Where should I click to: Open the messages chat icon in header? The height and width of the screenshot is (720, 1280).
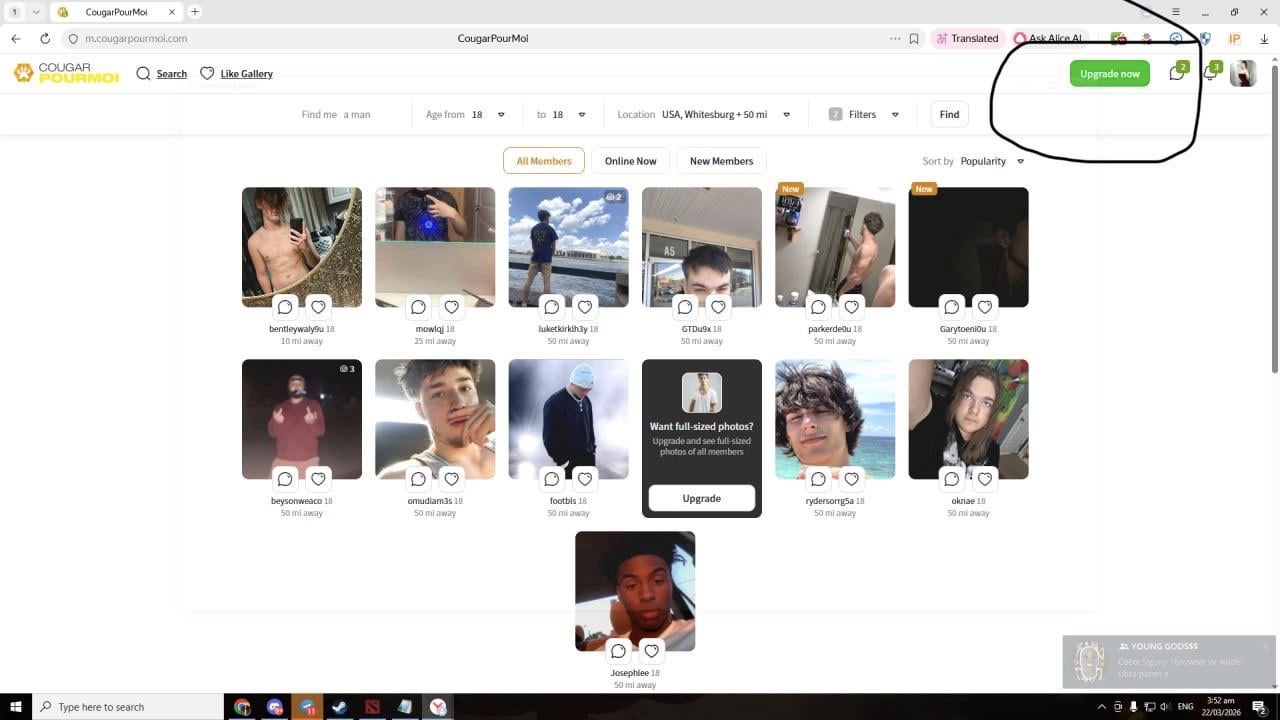[1176, 74]
